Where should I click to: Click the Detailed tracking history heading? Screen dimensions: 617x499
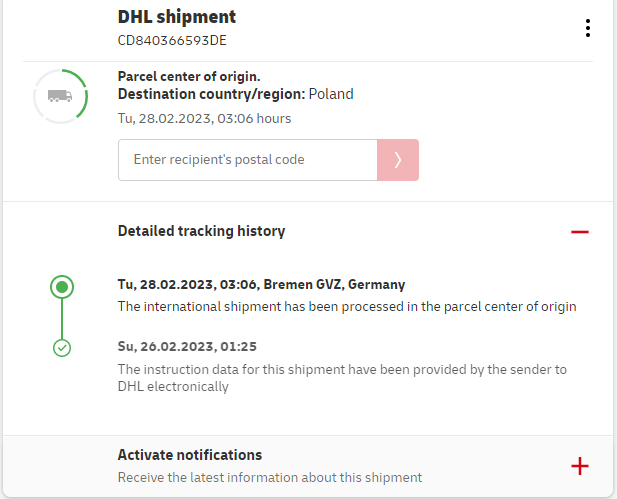(201, 231)
